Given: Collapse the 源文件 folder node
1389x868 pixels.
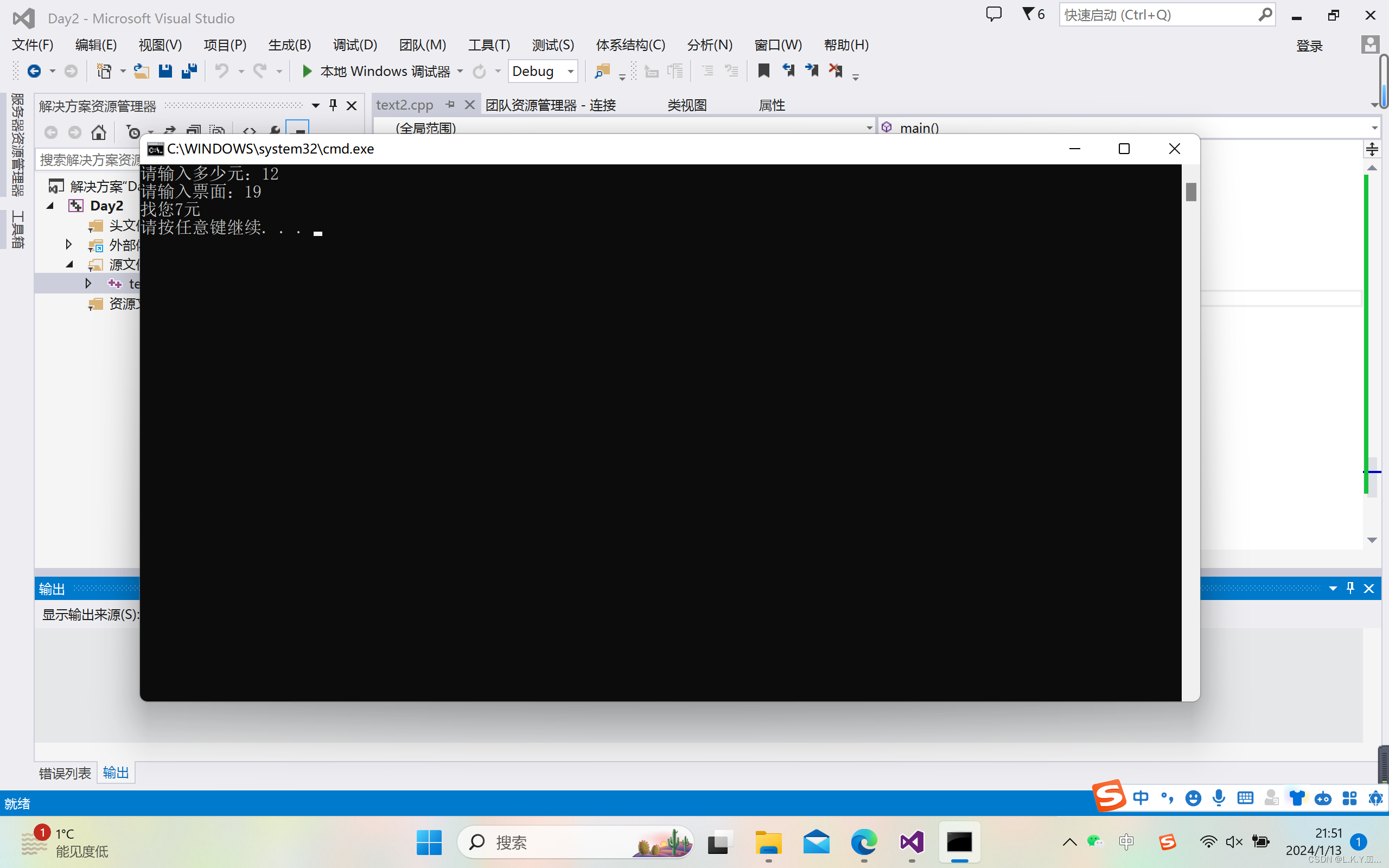Looking at the screenshot, I should 70,264.
